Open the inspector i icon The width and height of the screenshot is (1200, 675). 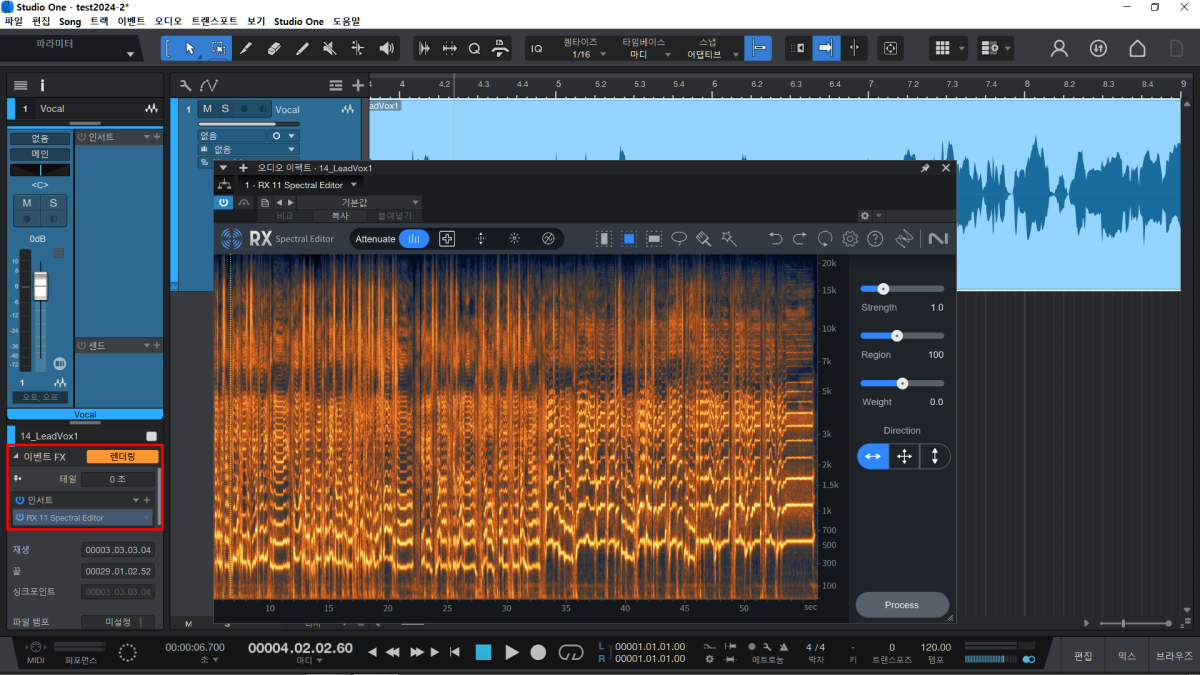point(42,85)
